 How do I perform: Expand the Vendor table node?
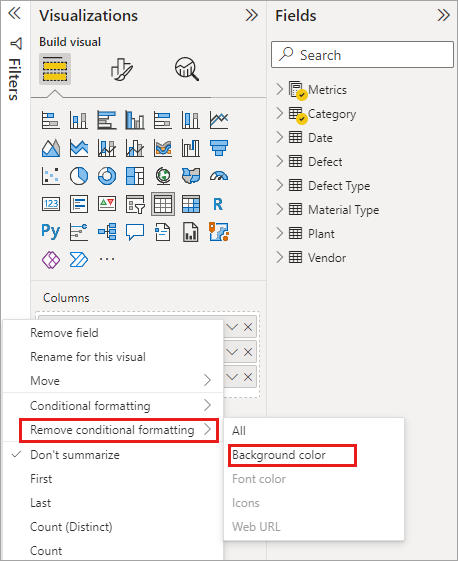click(x=279, y=257)
